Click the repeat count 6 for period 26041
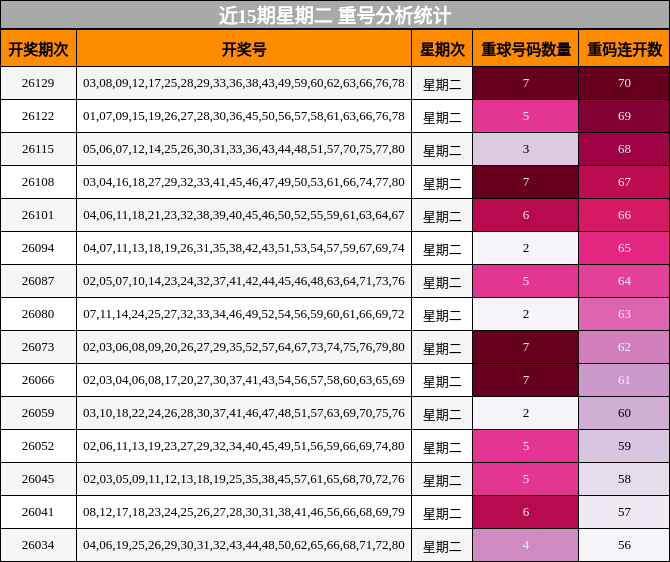 (x=526, y=512)
